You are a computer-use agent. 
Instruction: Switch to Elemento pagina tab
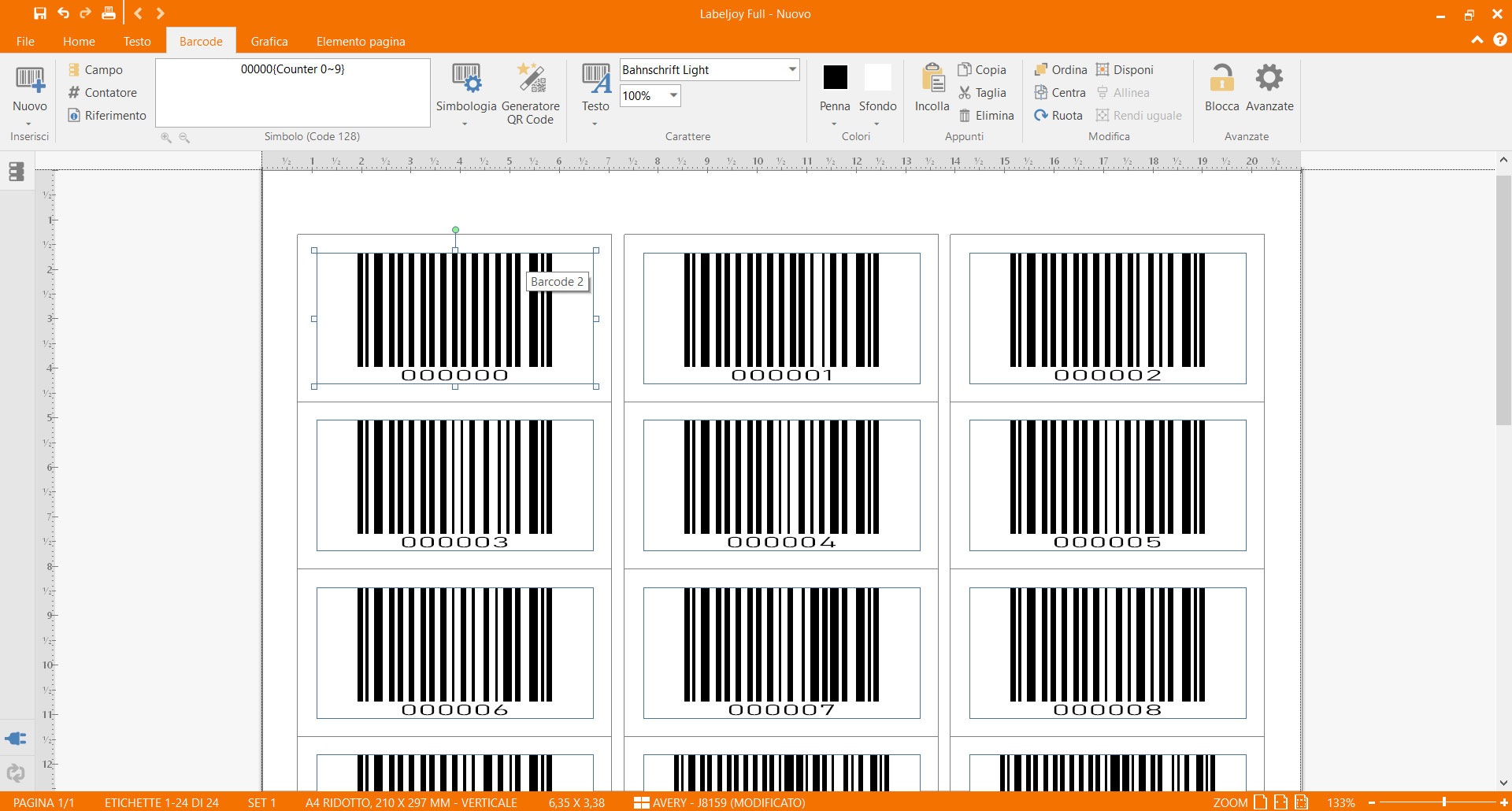(x=361, y=41)
